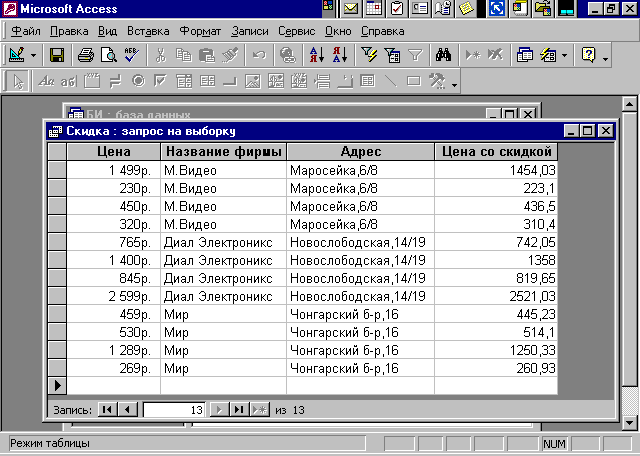This screenshot has height=456, width=640.
Task: Click the scroll down arrow of main window
Action: click(630, 422)
